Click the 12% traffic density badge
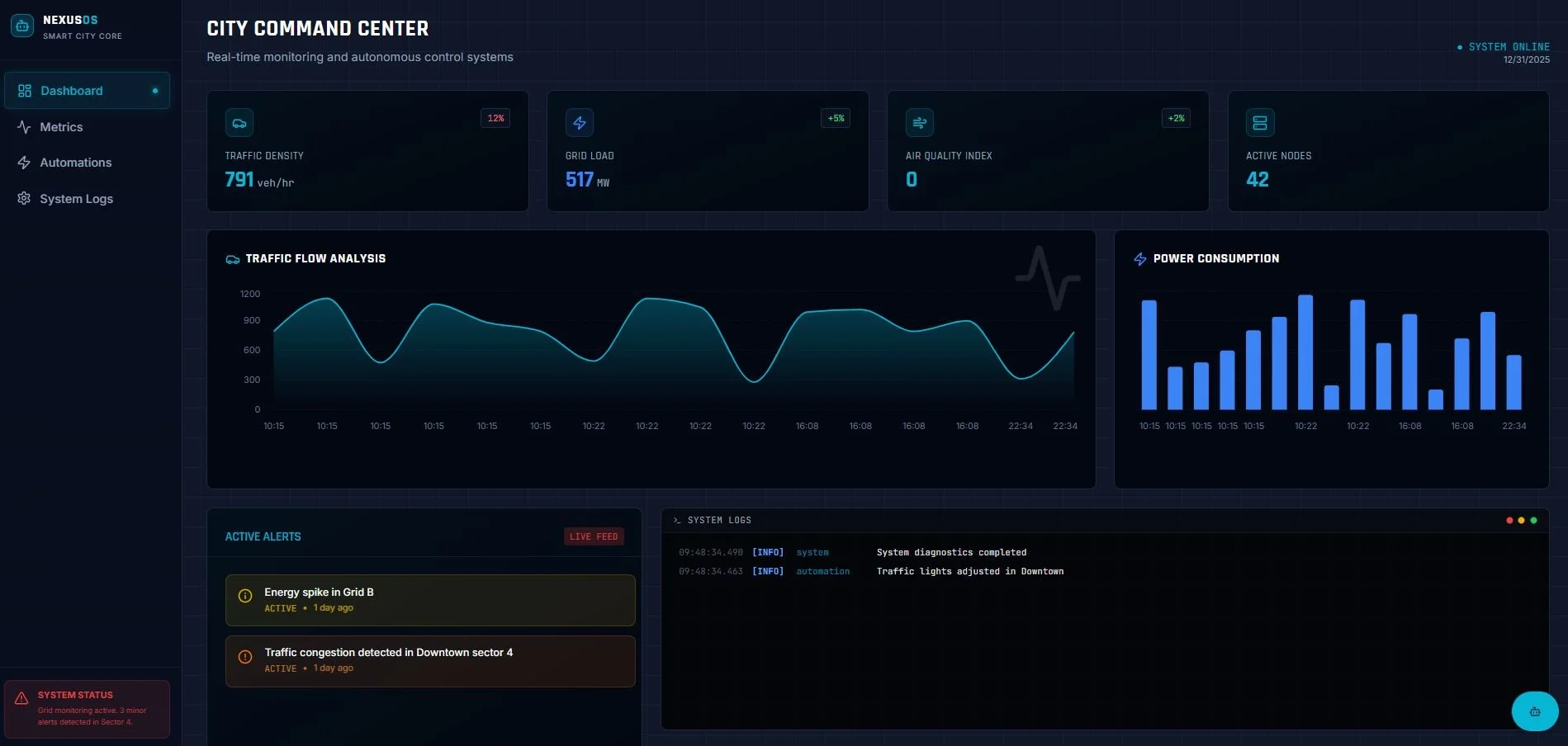Screen dimensions: 1568x746 pos(495,118)
